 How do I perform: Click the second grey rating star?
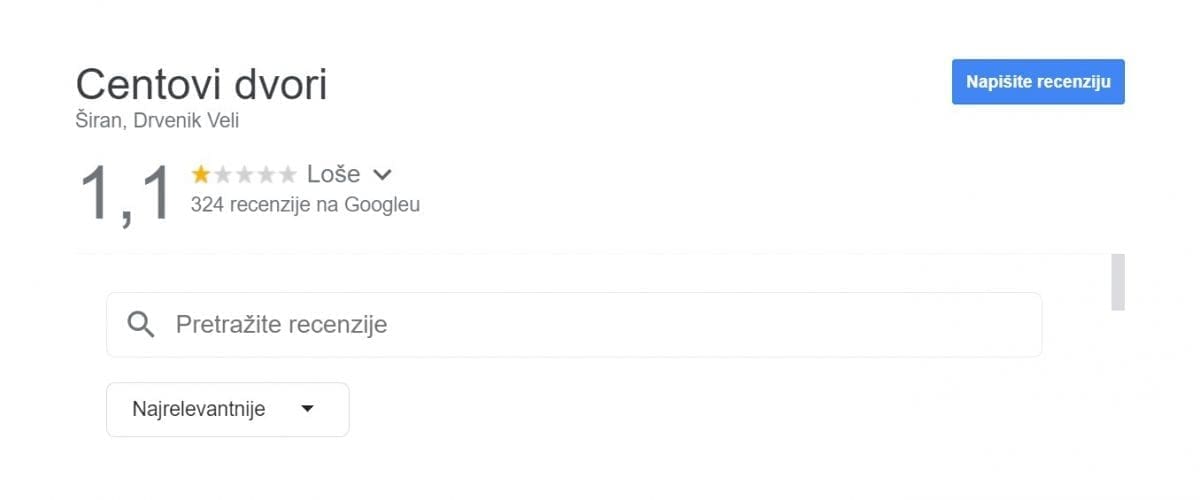coord(223,175)
